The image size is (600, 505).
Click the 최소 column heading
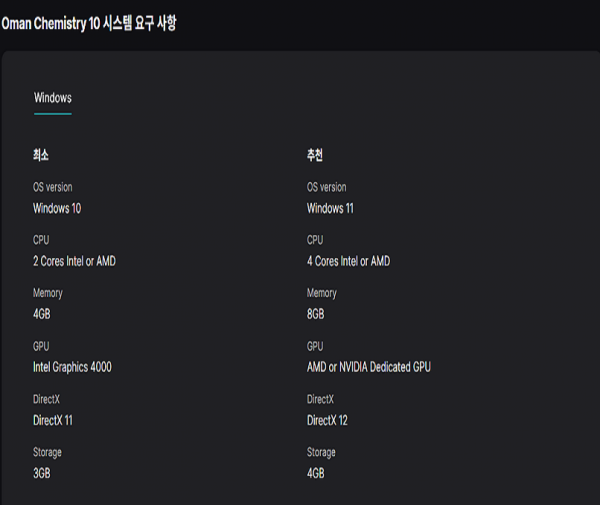point(41,156)
